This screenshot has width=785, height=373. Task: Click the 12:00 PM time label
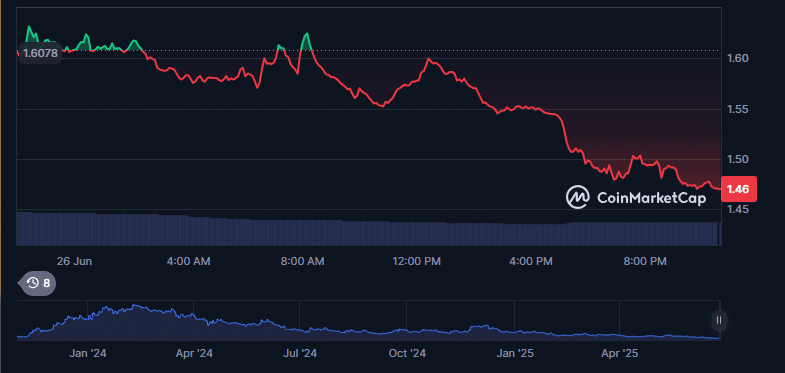coord(417,261)
